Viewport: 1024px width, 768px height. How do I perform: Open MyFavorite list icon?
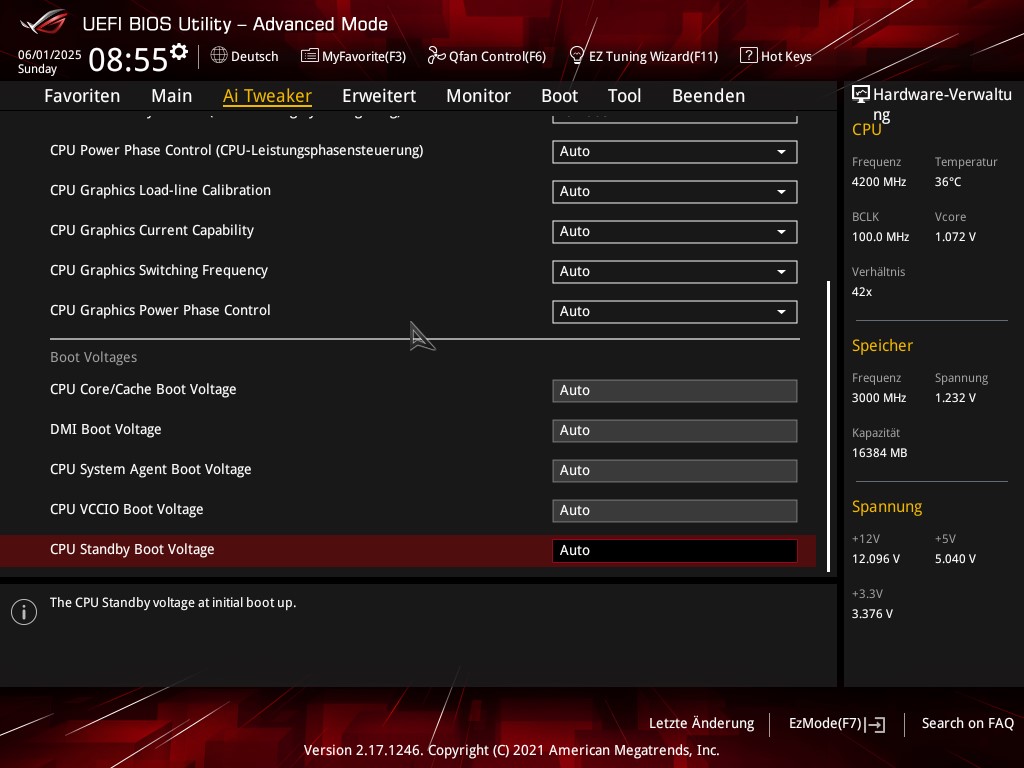[310, 56]
